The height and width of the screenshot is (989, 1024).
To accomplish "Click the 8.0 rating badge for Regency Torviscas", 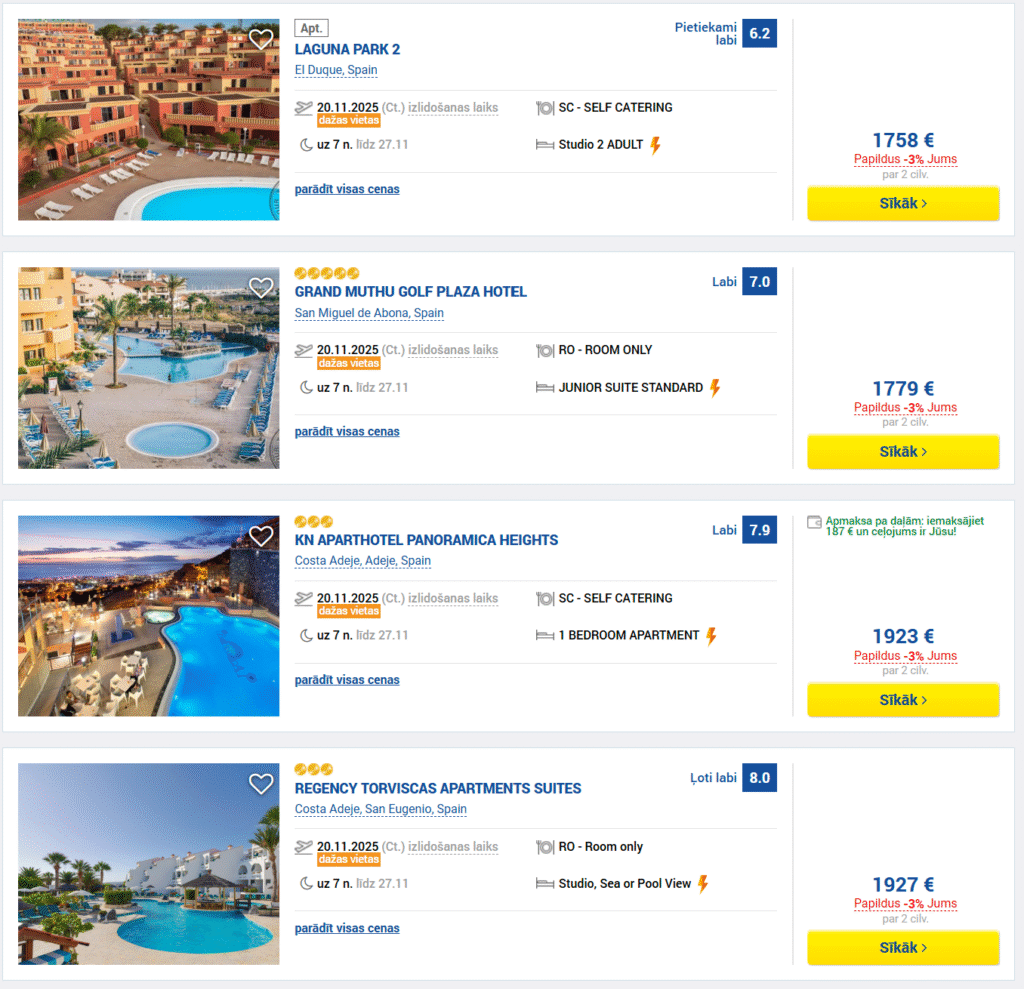I will pyautogui.click(x=759, y=777).
